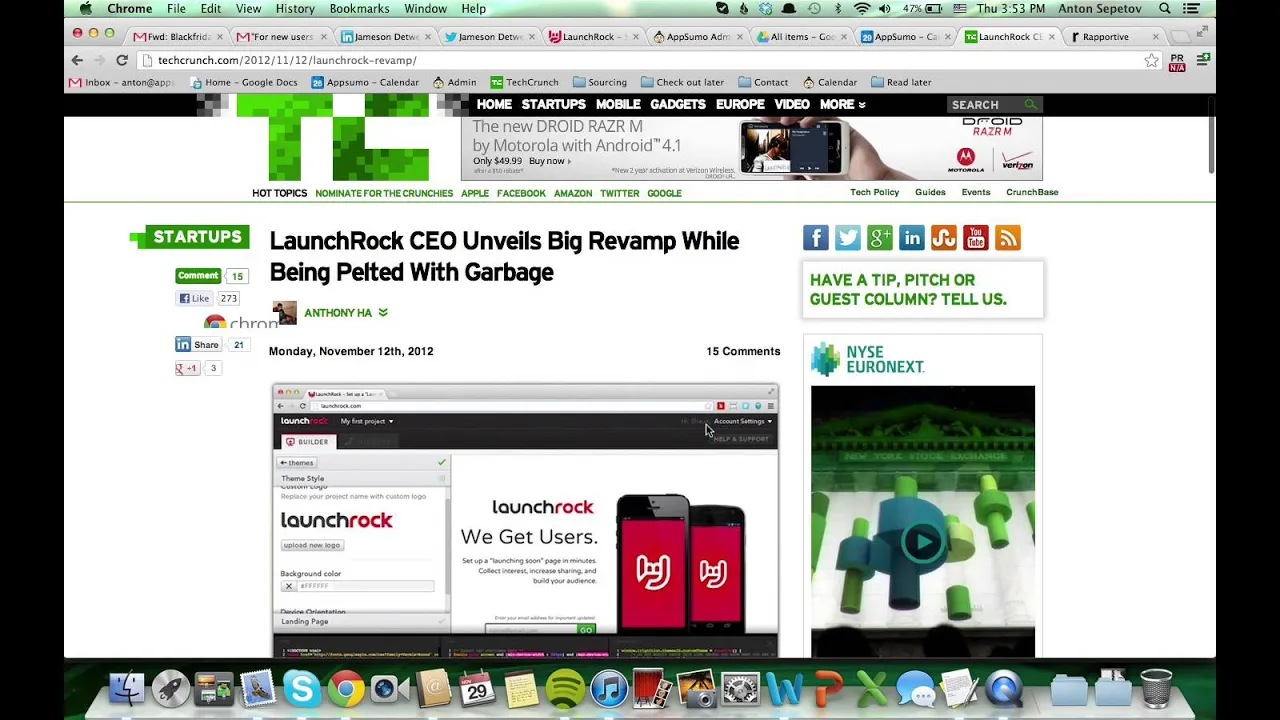The height and width of the screenshot is (720, 1280).
Task: Open the Window menu
Action: point(425,9)
